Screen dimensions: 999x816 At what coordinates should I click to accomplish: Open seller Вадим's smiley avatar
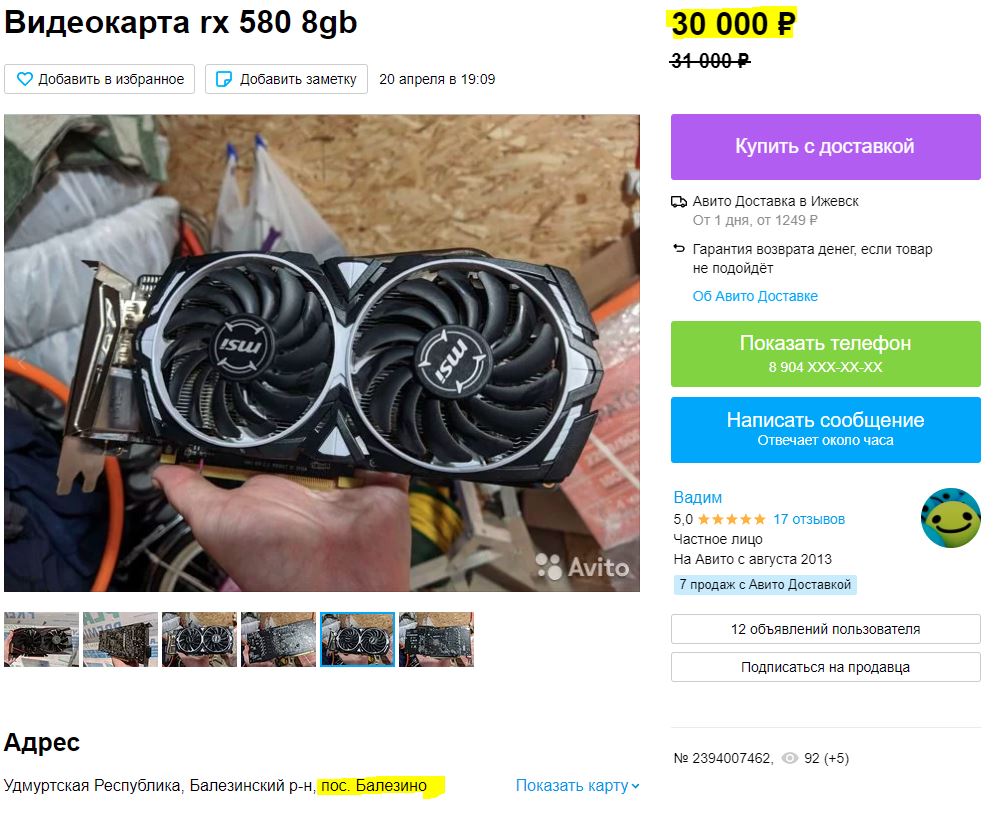pos(951,518)
